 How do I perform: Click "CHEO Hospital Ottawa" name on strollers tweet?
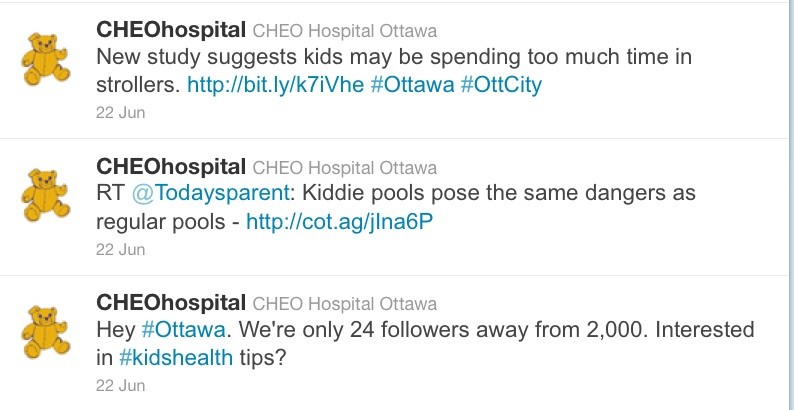pyautogui.click(x=344, y=29)
